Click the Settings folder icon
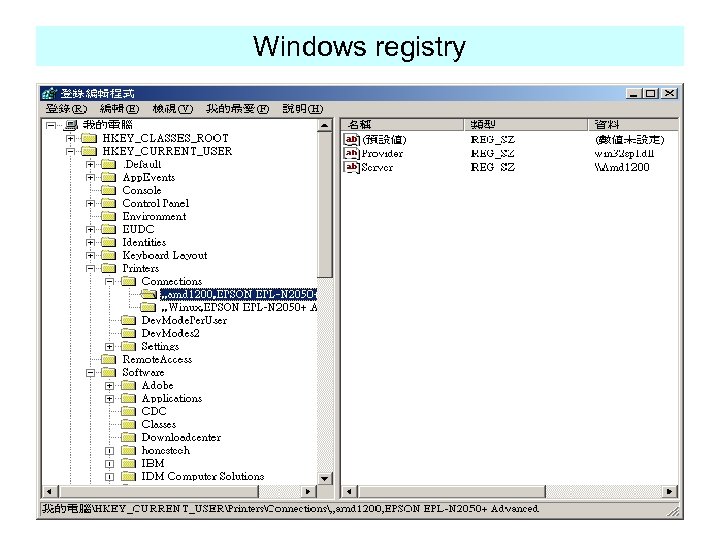 pos(128,346)
